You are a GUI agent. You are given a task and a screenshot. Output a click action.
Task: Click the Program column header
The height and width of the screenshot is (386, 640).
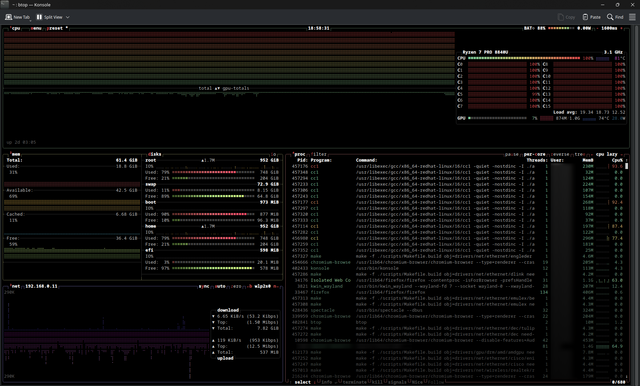tap(321, 160)
